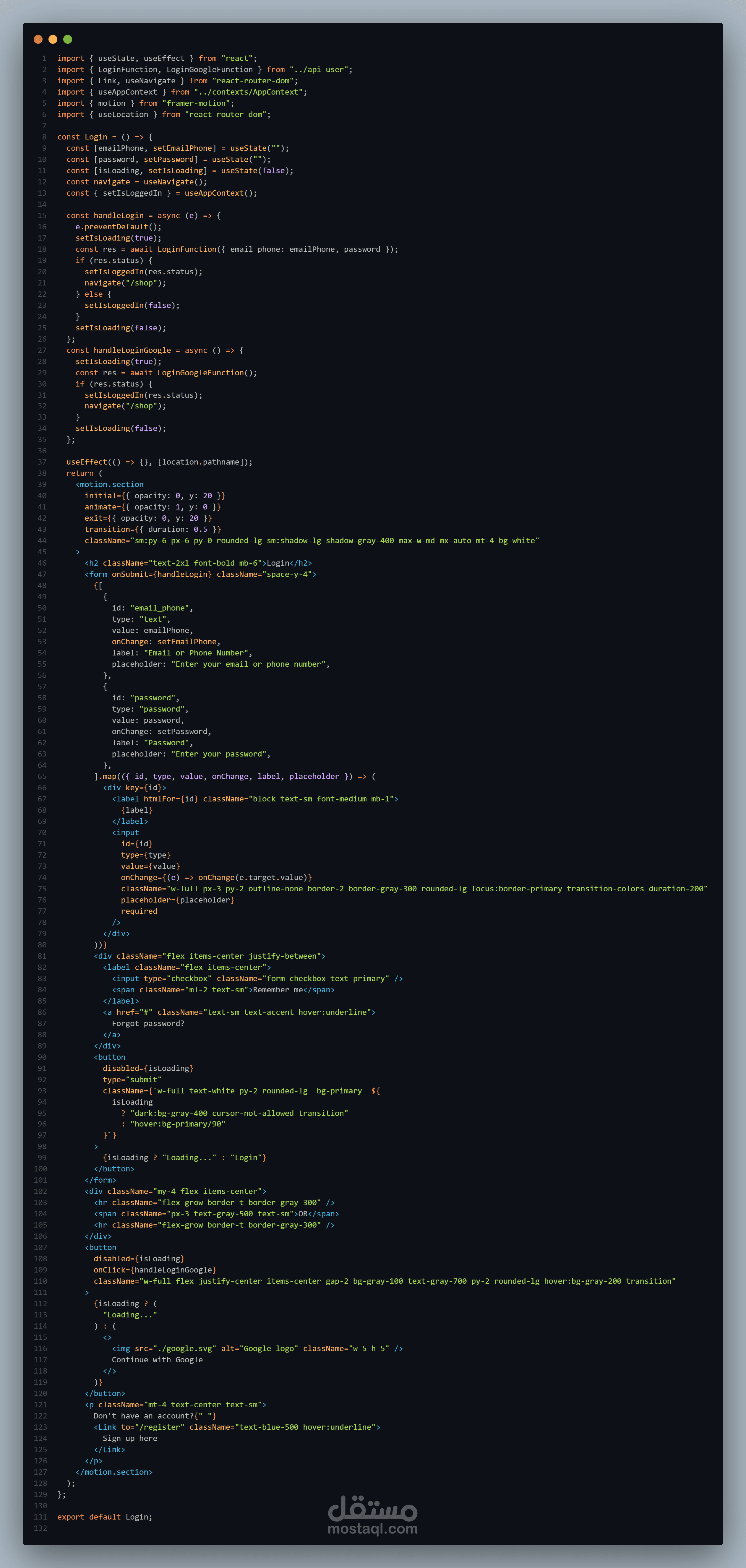The image size is (746, 1568).
Task: Click the setPassword useState declaration
Action: [x=169, y=160]
